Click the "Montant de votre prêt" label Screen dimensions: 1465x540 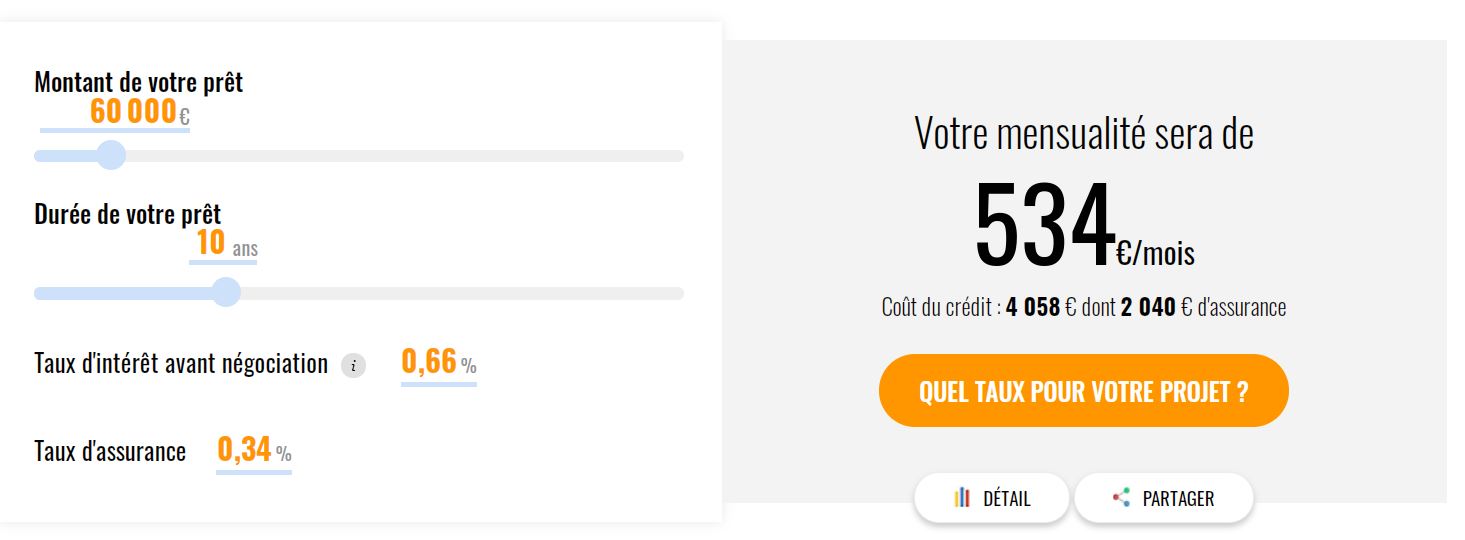click(139, 82)
